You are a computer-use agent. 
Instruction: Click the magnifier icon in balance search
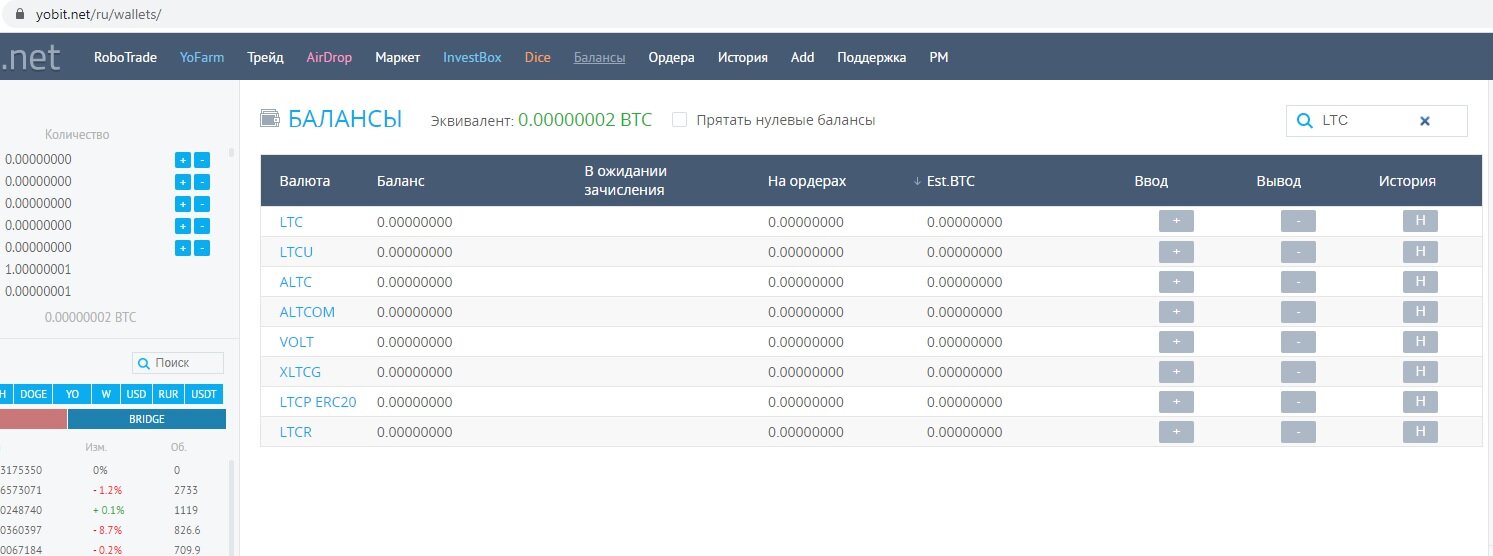[1304, 121]
